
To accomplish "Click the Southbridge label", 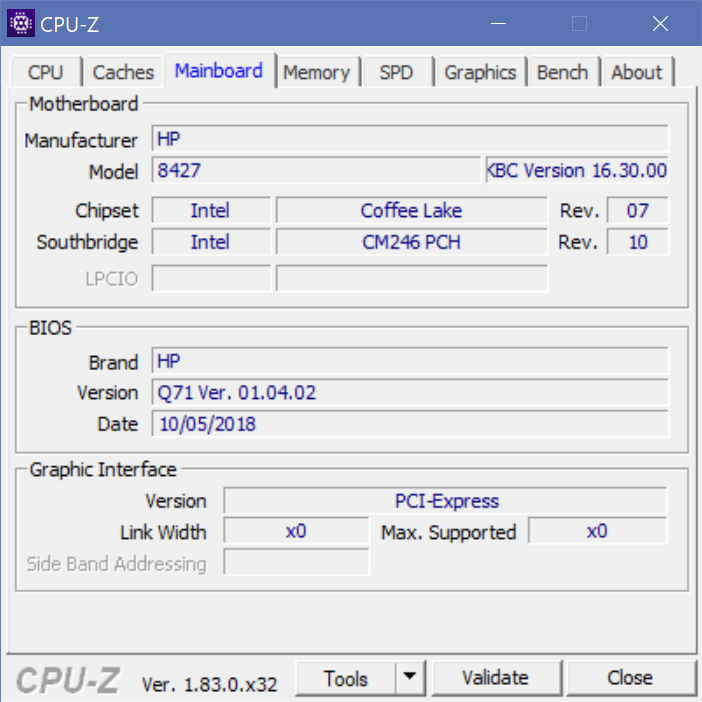I will pyautogui.click(x=87, y=242).
